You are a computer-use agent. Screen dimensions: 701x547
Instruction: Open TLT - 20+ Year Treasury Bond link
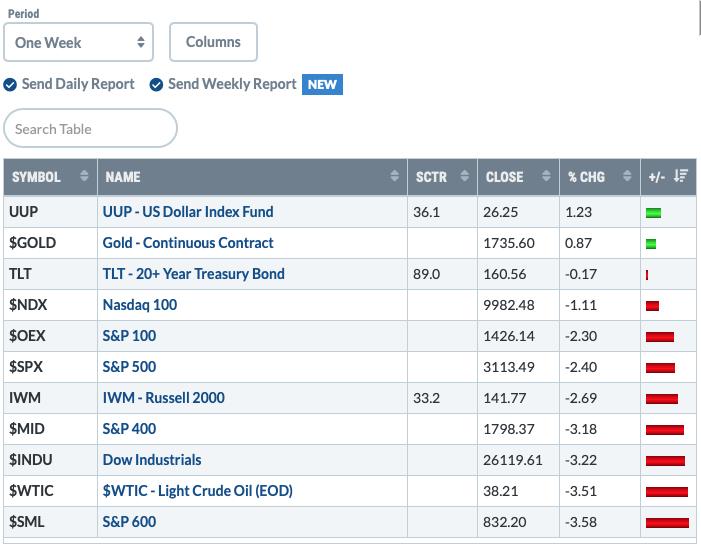click(x=193, y=274)
